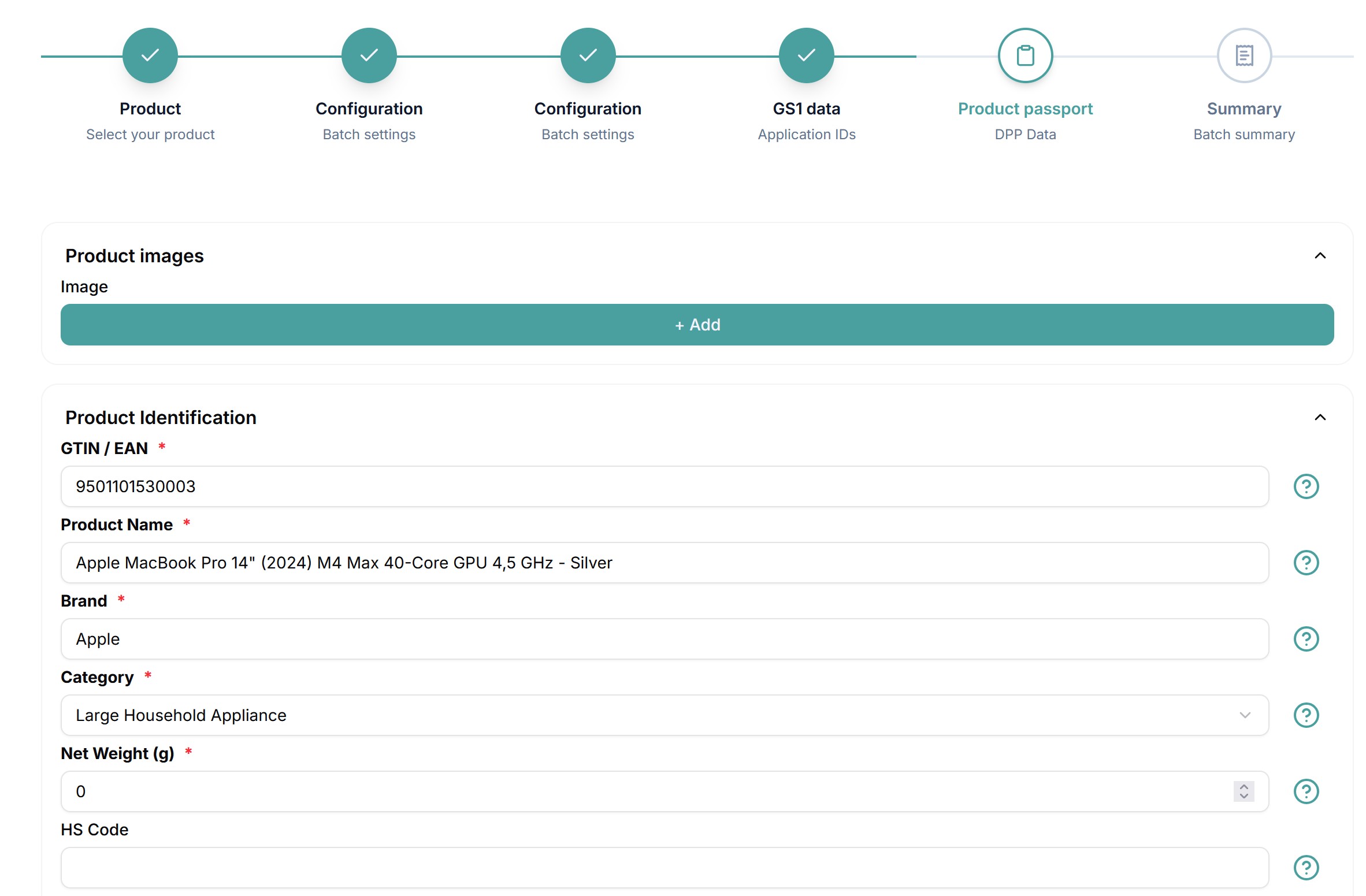Open the HS Code help question mark
The image size is (1366, 896).
[1305, 867]
